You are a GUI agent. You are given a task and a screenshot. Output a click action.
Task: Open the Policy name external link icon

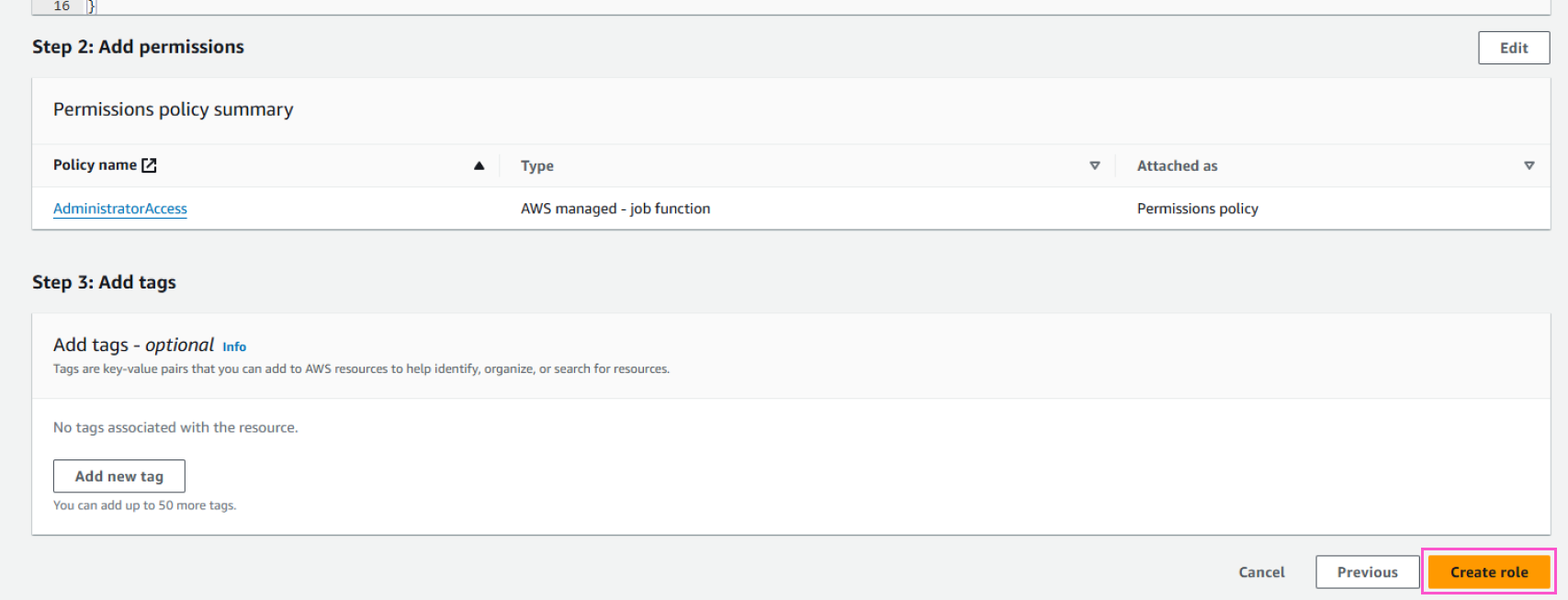149,165
